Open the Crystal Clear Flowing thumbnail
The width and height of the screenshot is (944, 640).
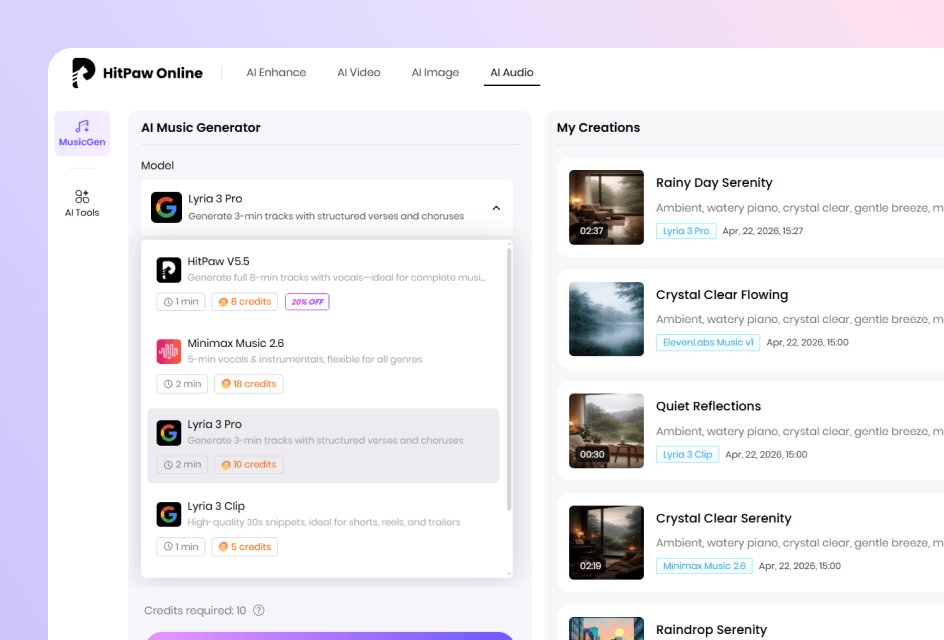pos(606,319)
